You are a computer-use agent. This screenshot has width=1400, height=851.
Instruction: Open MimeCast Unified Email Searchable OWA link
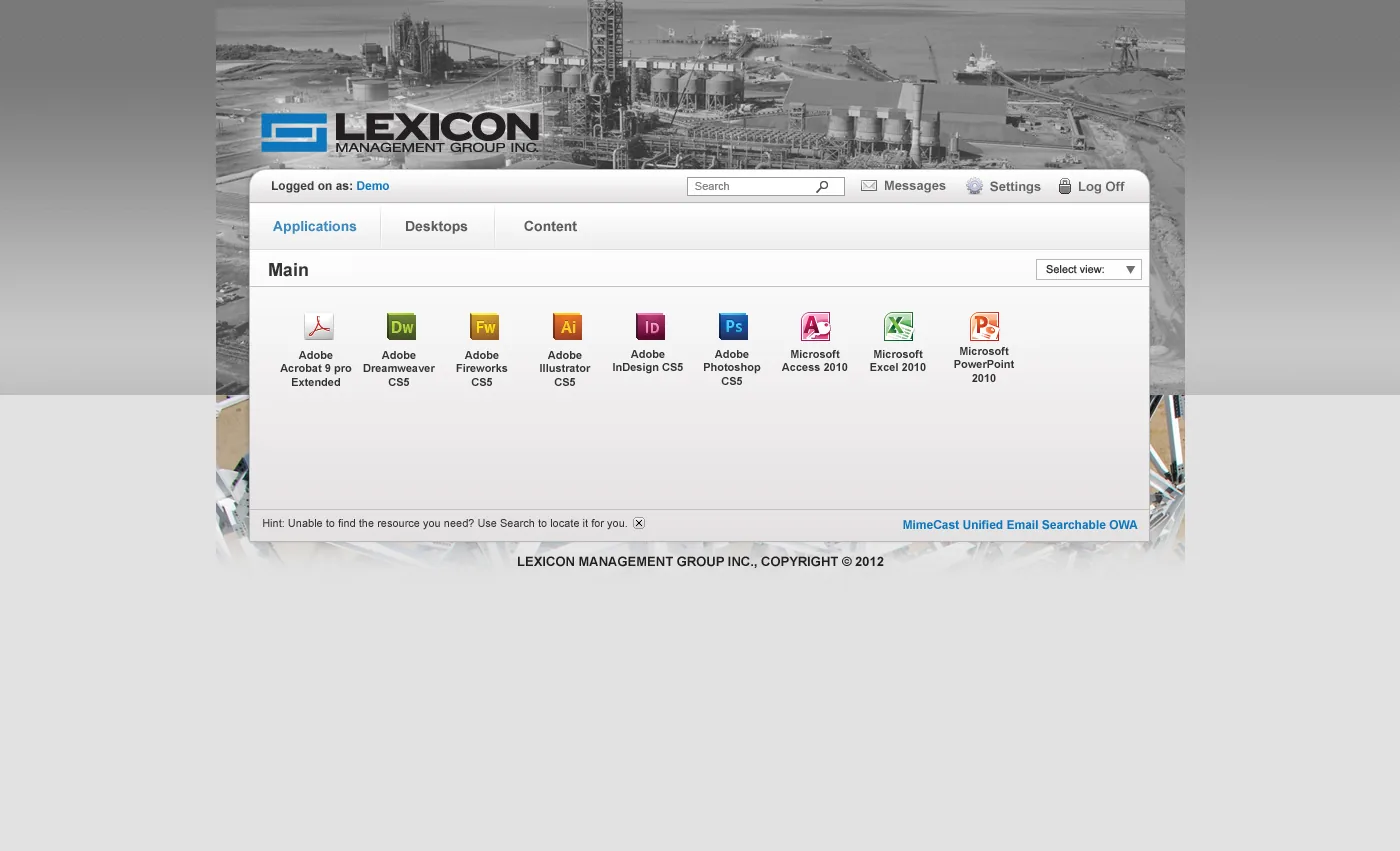(x=1020, y=525)
